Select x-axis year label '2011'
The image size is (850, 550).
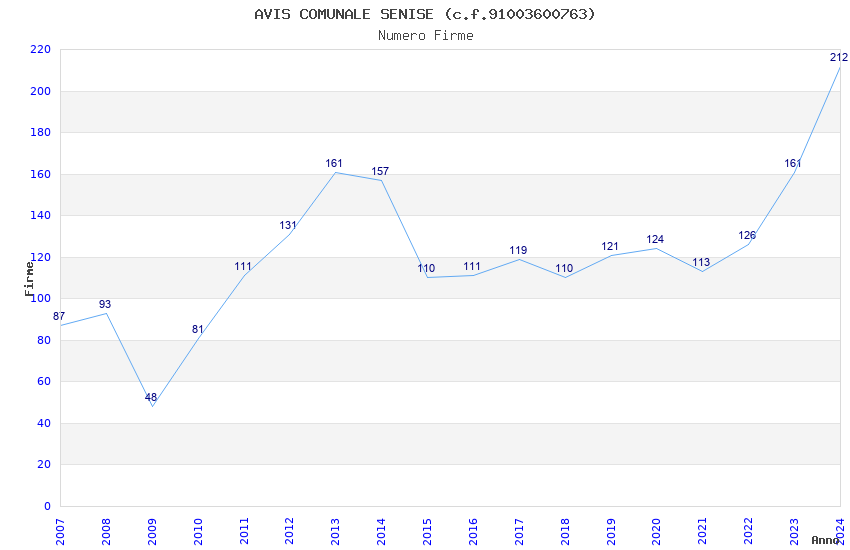tap(244, 532)
